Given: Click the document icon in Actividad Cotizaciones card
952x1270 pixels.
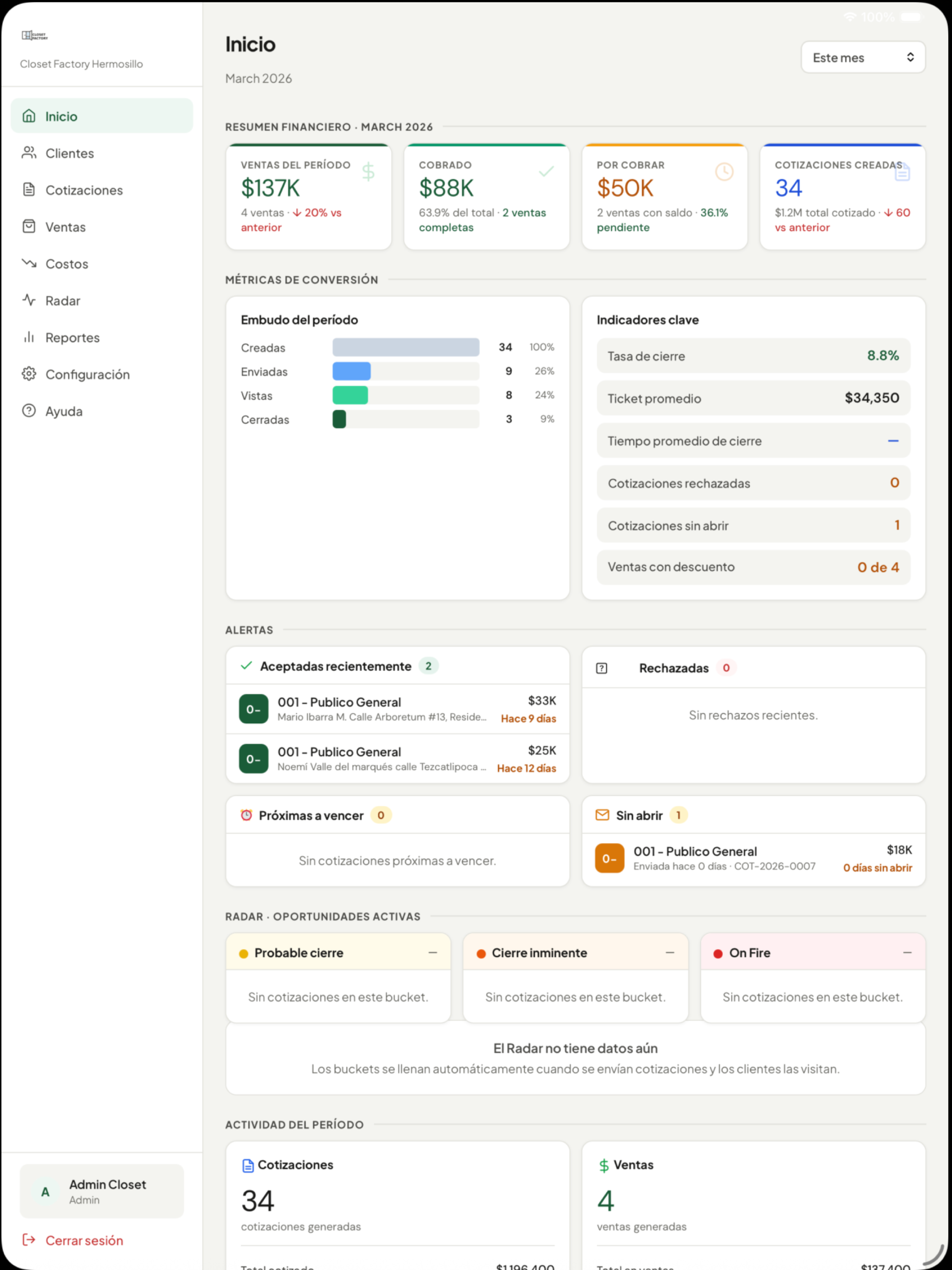Looking at the screenshot, I should 248,1165.
